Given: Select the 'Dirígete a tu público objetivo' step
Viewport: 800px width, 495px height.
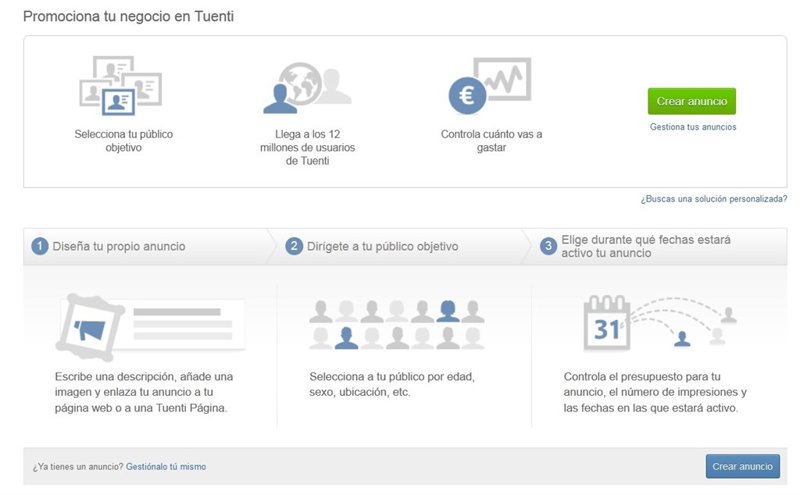Looking at the screenshot, I should point(383,246).
